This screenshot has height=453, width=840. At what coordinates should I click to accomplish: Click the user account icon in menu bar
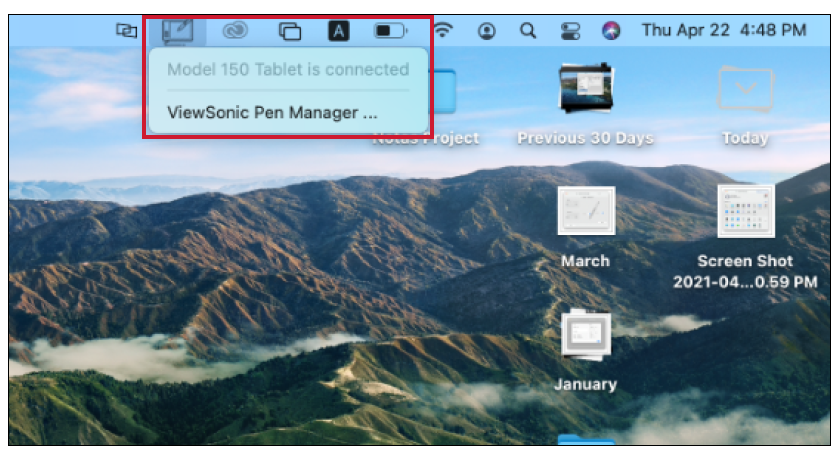(486, 32)
